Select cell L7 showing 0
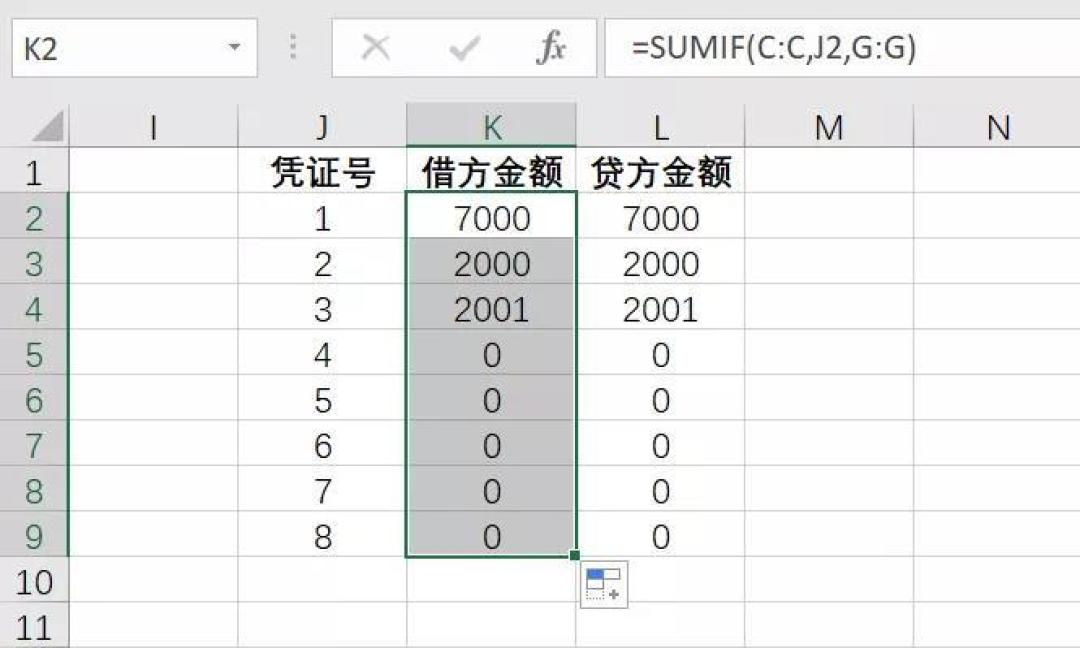The width and height of the screenshot is (1080, 648). (661, 443)
